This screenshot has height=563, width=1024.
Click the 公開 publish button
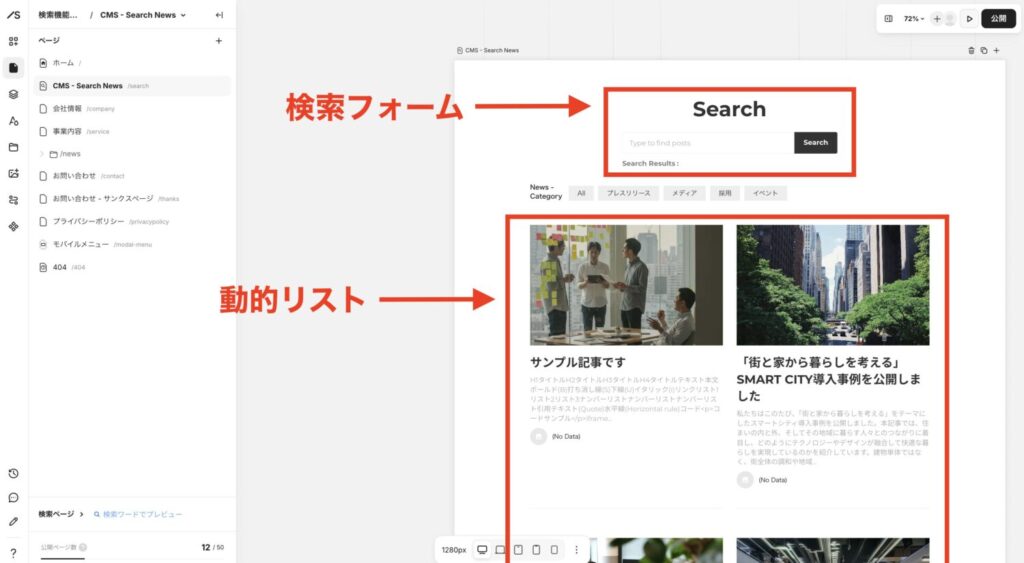(998, 18)
